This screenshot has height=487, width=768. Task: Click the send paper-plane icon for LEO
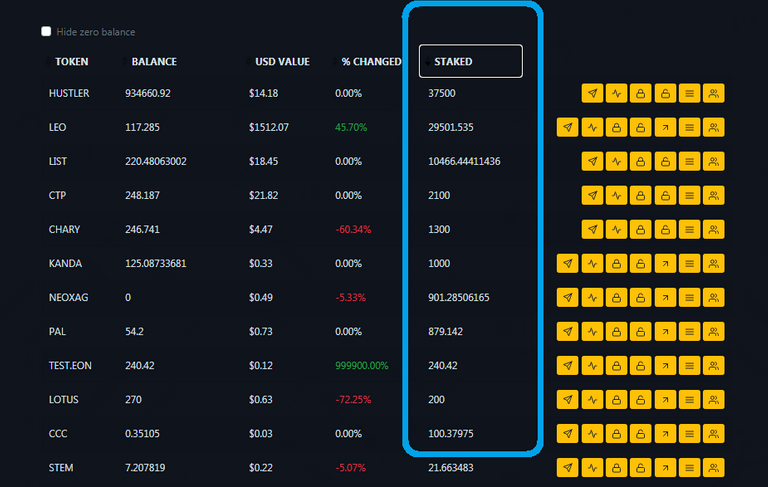click(x=568, y=127)
